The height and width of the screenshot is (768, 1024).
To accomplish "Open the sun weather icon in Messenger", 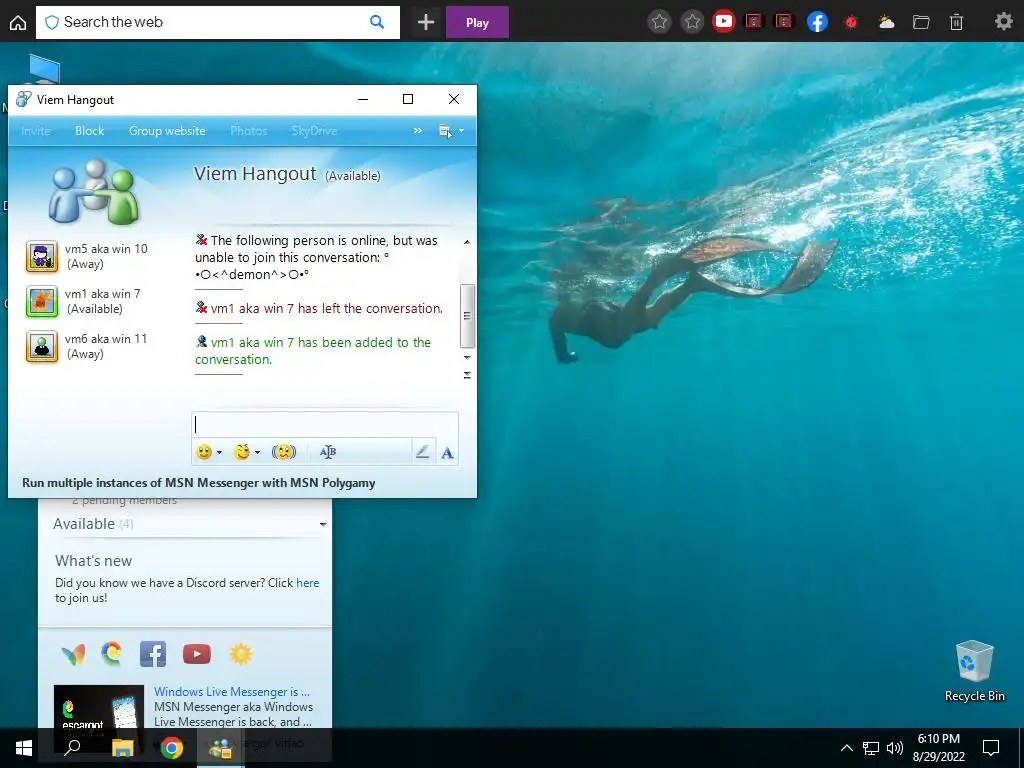I will (241, 654).
